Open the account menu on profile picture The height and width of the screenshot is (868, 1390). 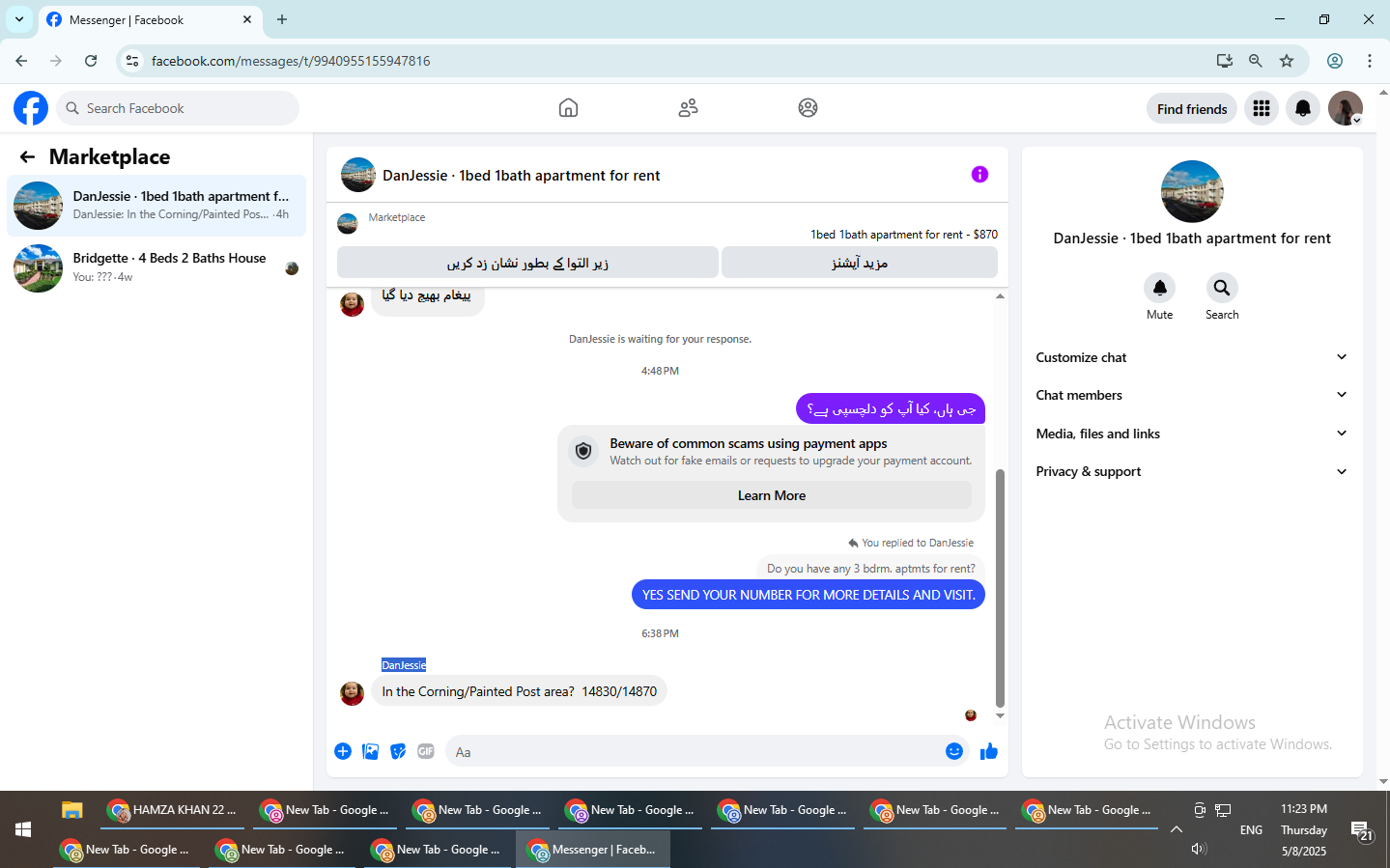[x=1346, y=108]
